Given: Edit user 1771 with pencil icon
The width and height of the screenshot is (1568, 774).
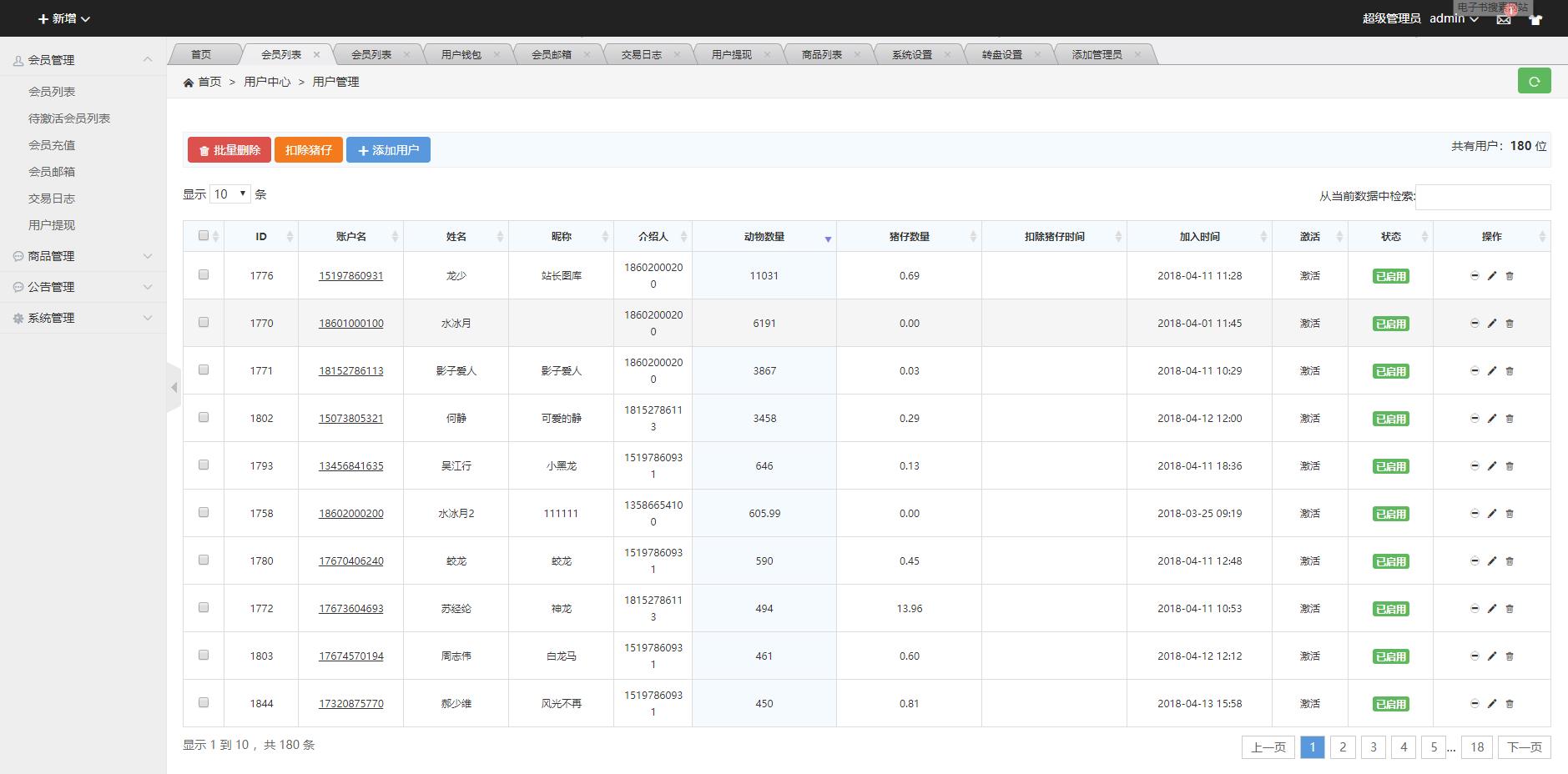Looking at the screenshot, I should coord(1492,371).
